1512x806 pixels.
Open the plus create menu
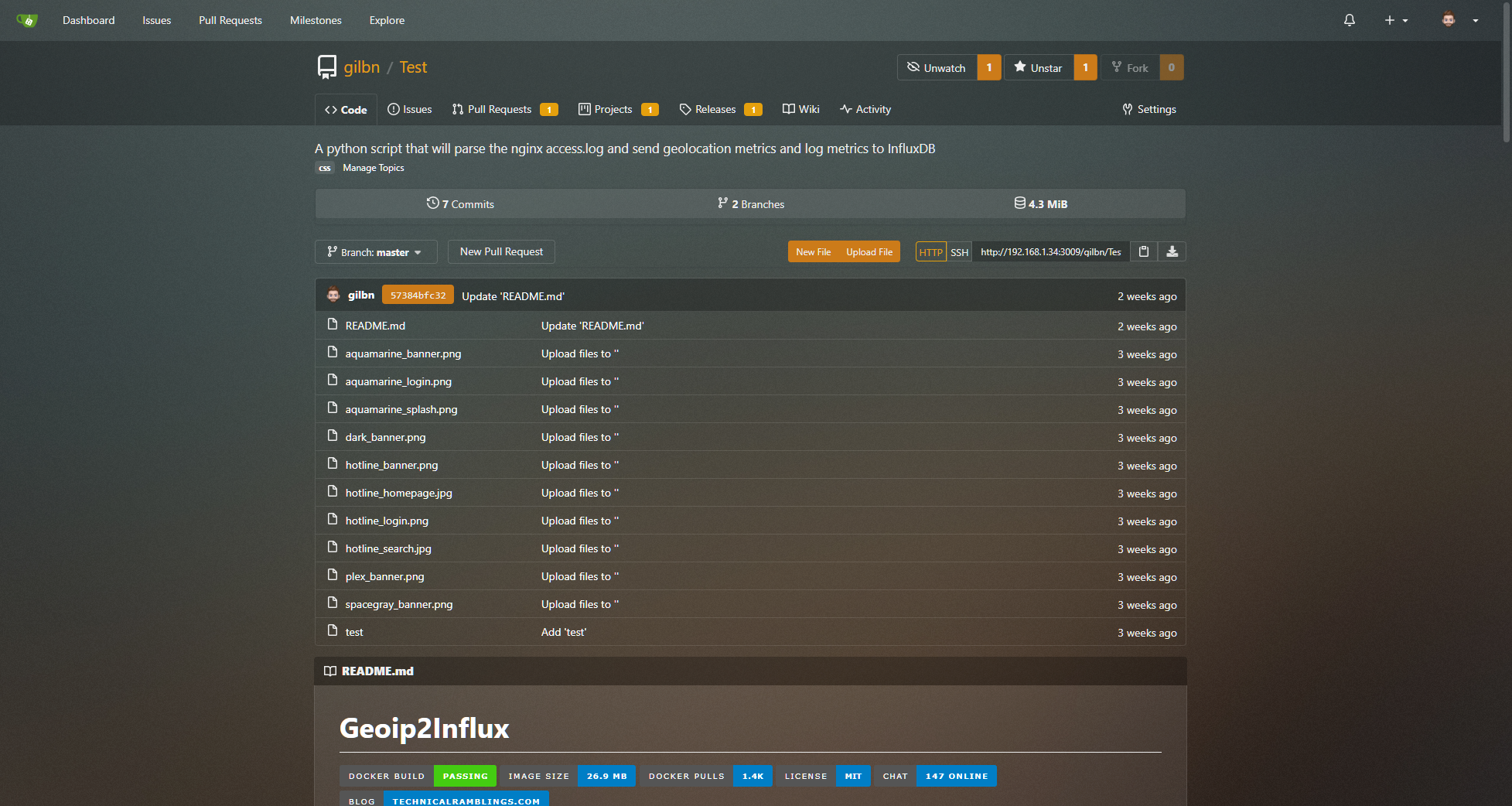tap(1395, 20)
